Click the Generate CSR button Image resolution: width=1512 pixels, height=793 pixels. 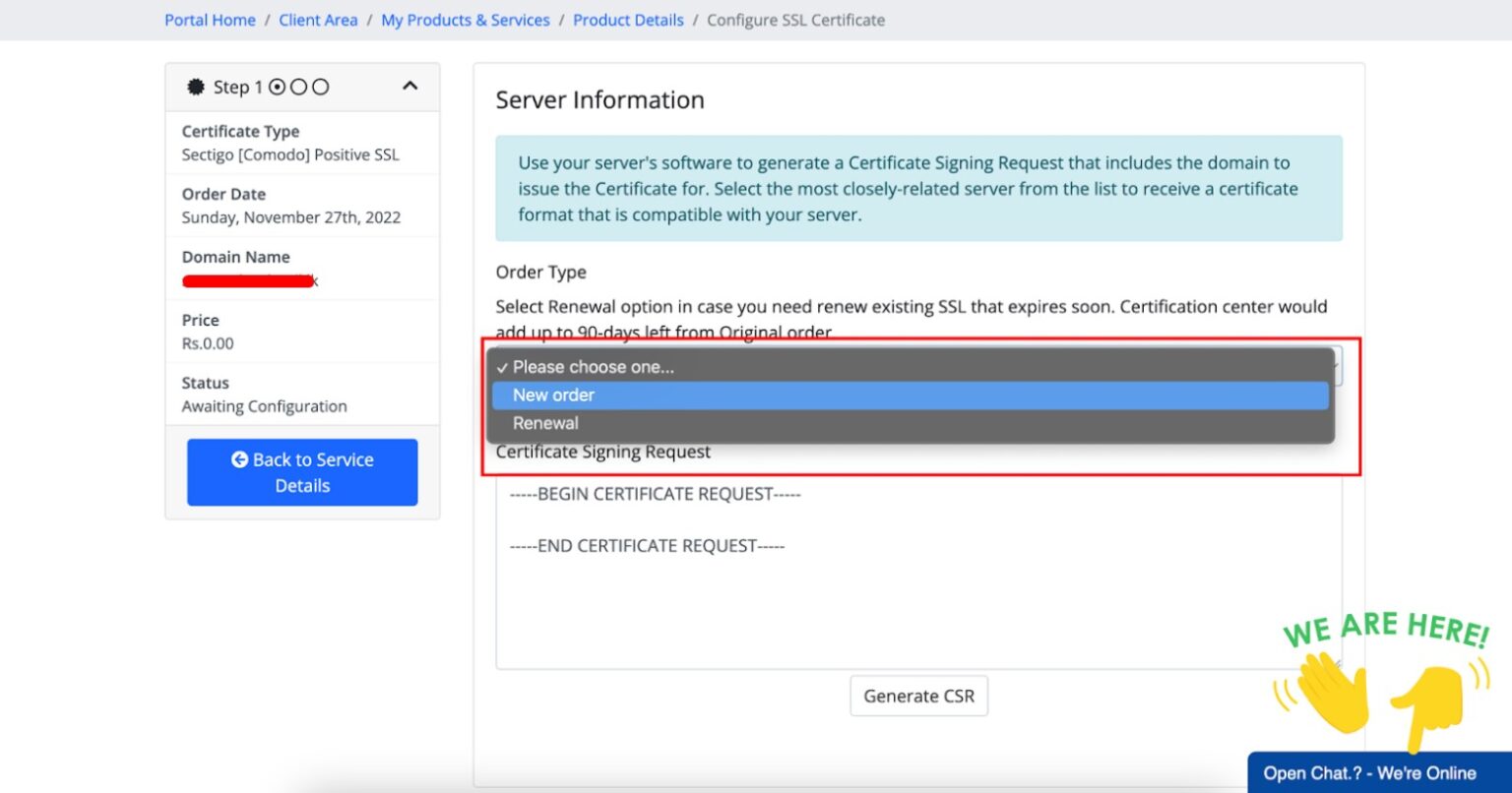tap(918, 696)
